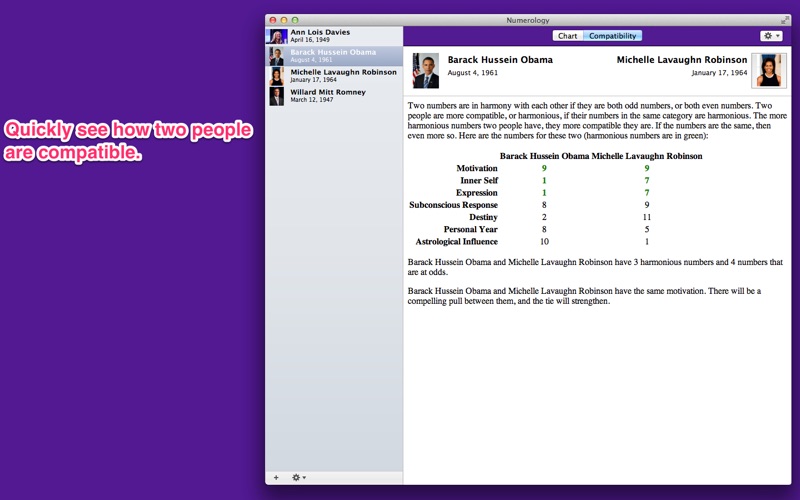Switch to the Chart tab
Screen dimensions: 800x500
(x=567, y=36)
